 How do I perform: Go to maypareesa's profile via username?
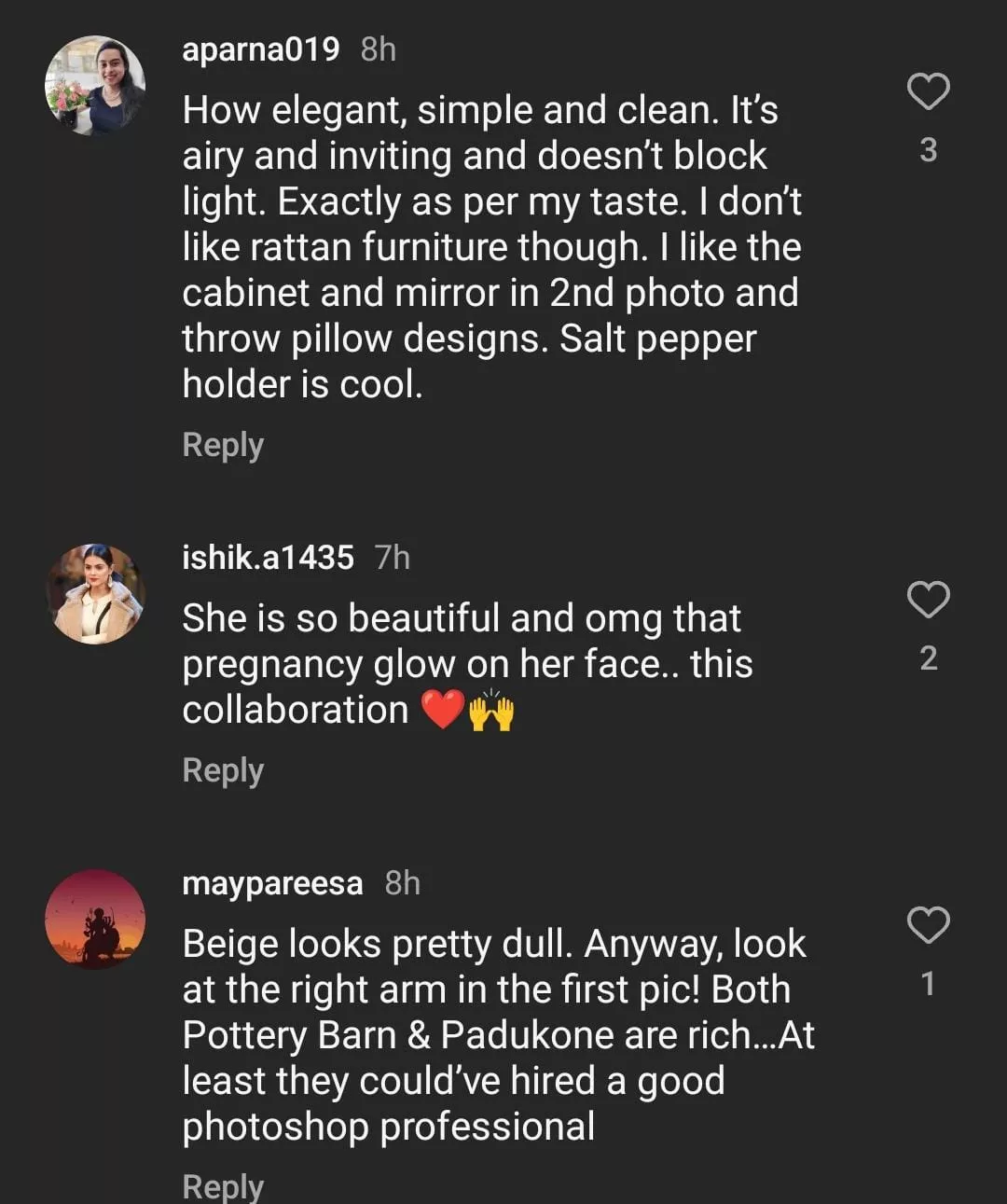272,882
